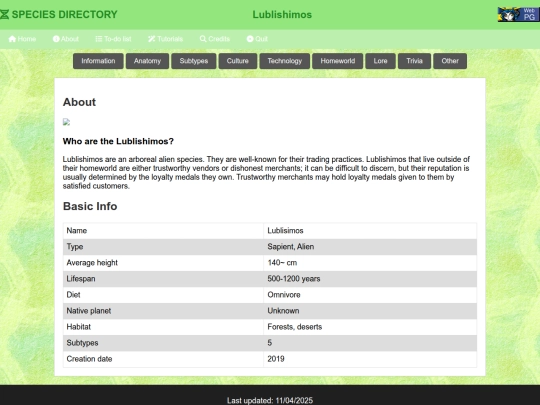The height and width of the screenshot is (405, 540).
Task: Switch to the Trivia tab
Action: [x=415, y=61]
